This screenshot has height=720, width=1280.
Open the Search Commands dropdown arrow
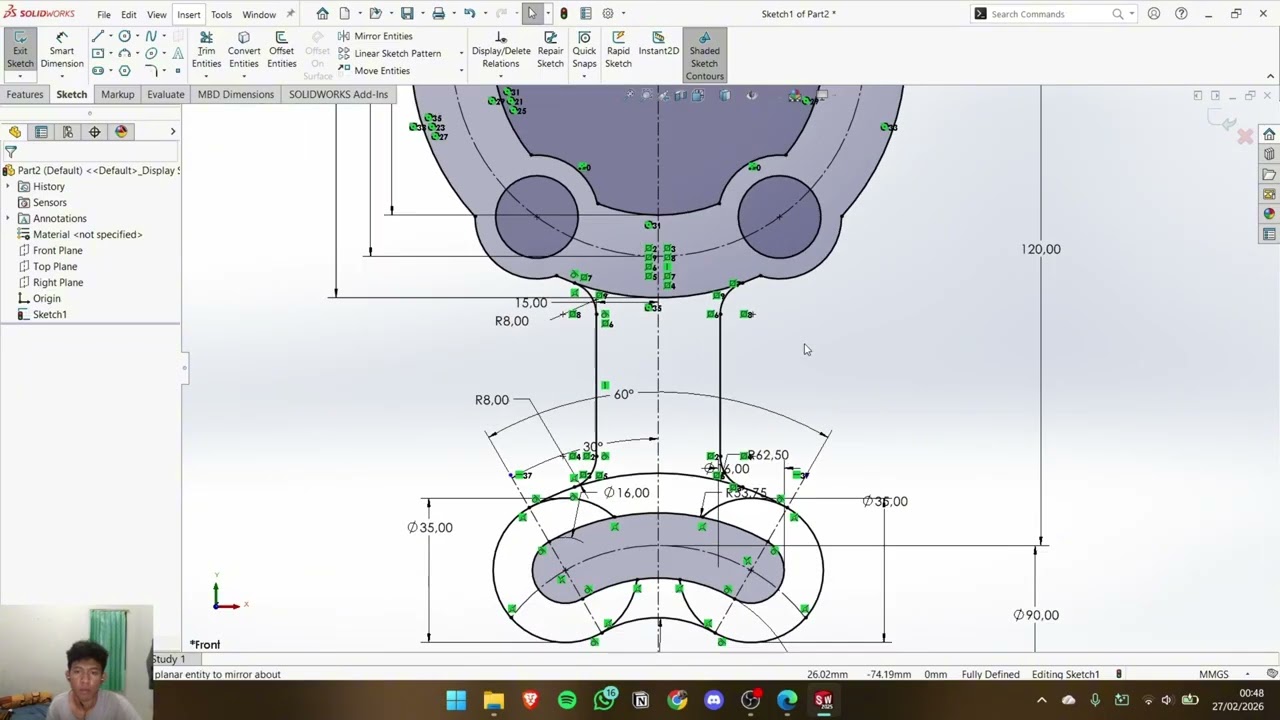[x=1132, y=14]
